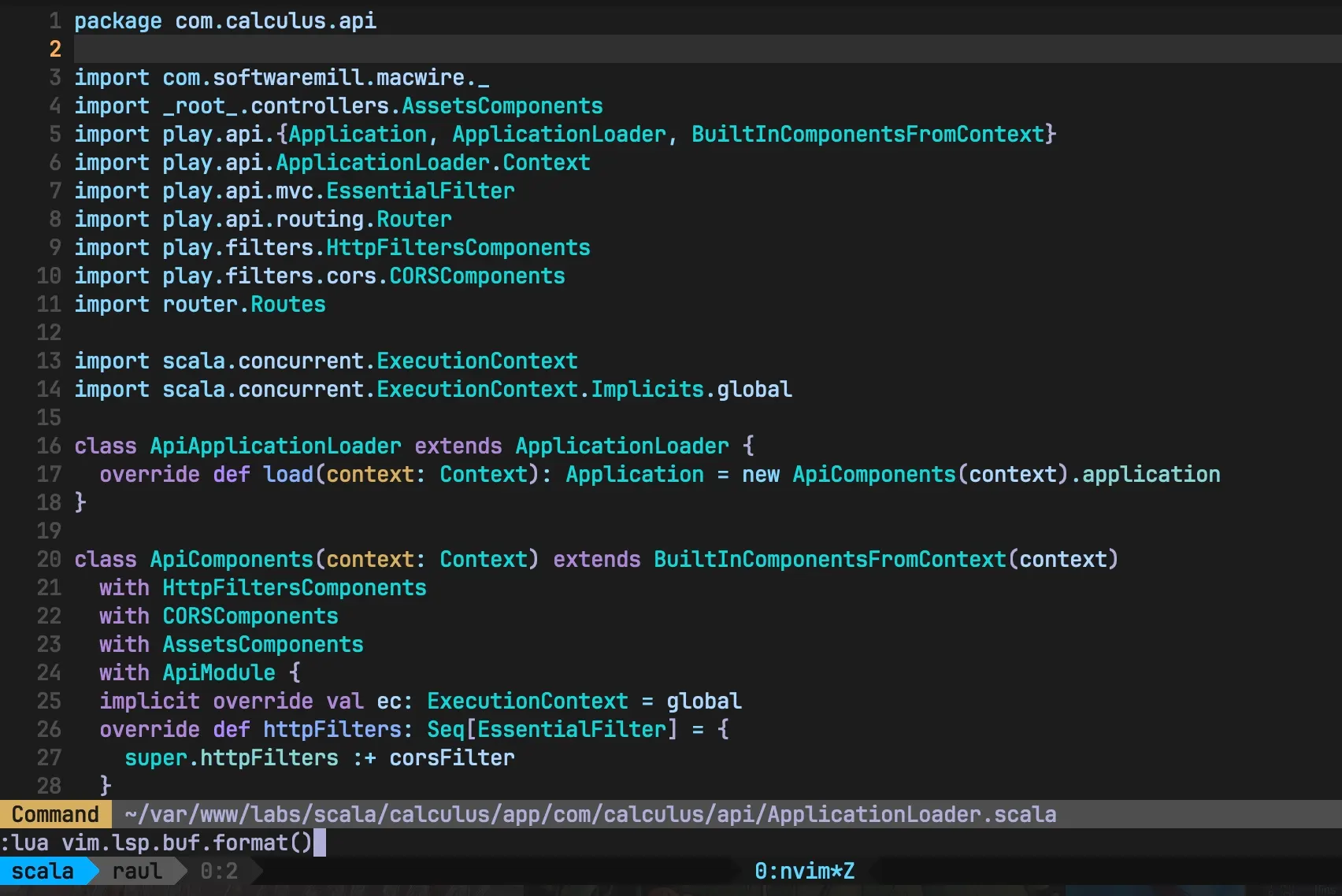Click line number 16 in the gutter
Screen dimensions: 1342x896
49,446
